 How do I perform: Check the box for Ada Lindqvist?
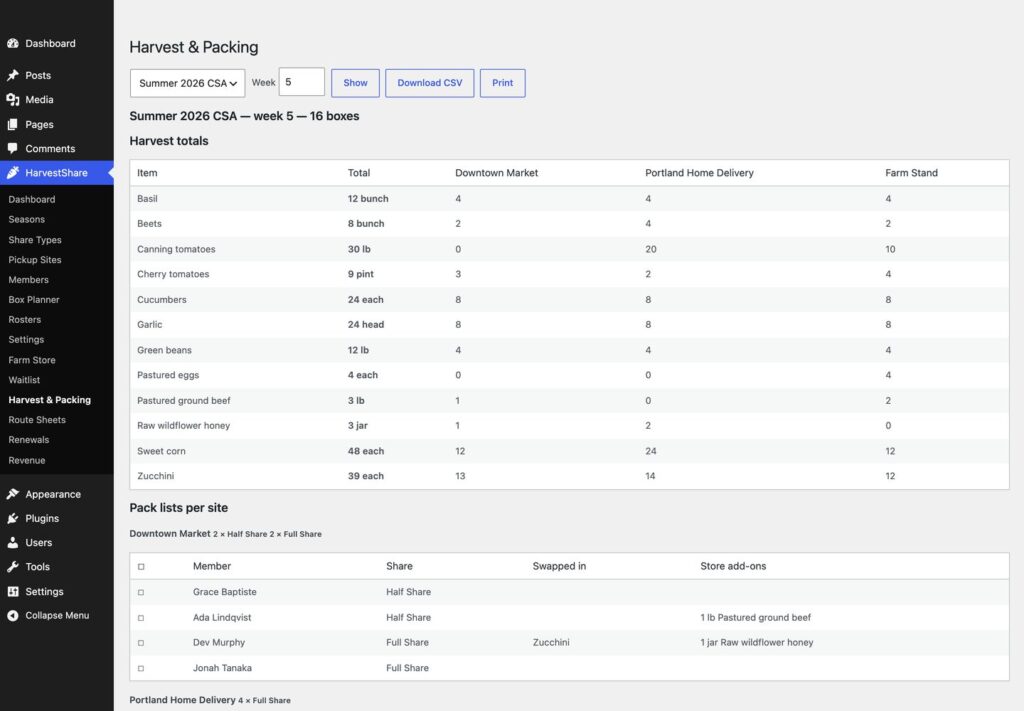[141, 618]
